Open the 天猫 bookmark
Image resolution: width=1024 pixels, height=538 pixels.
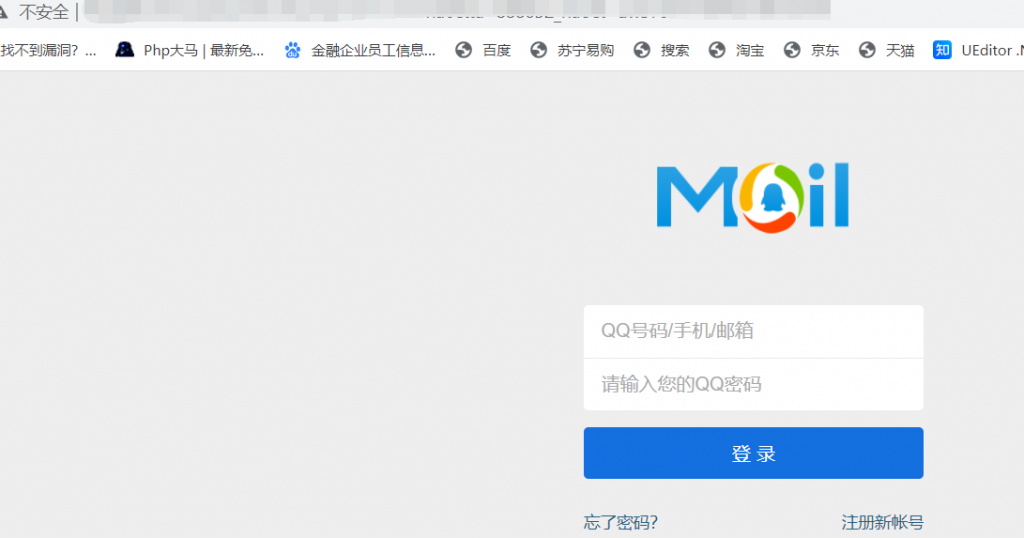coord(887,50)
